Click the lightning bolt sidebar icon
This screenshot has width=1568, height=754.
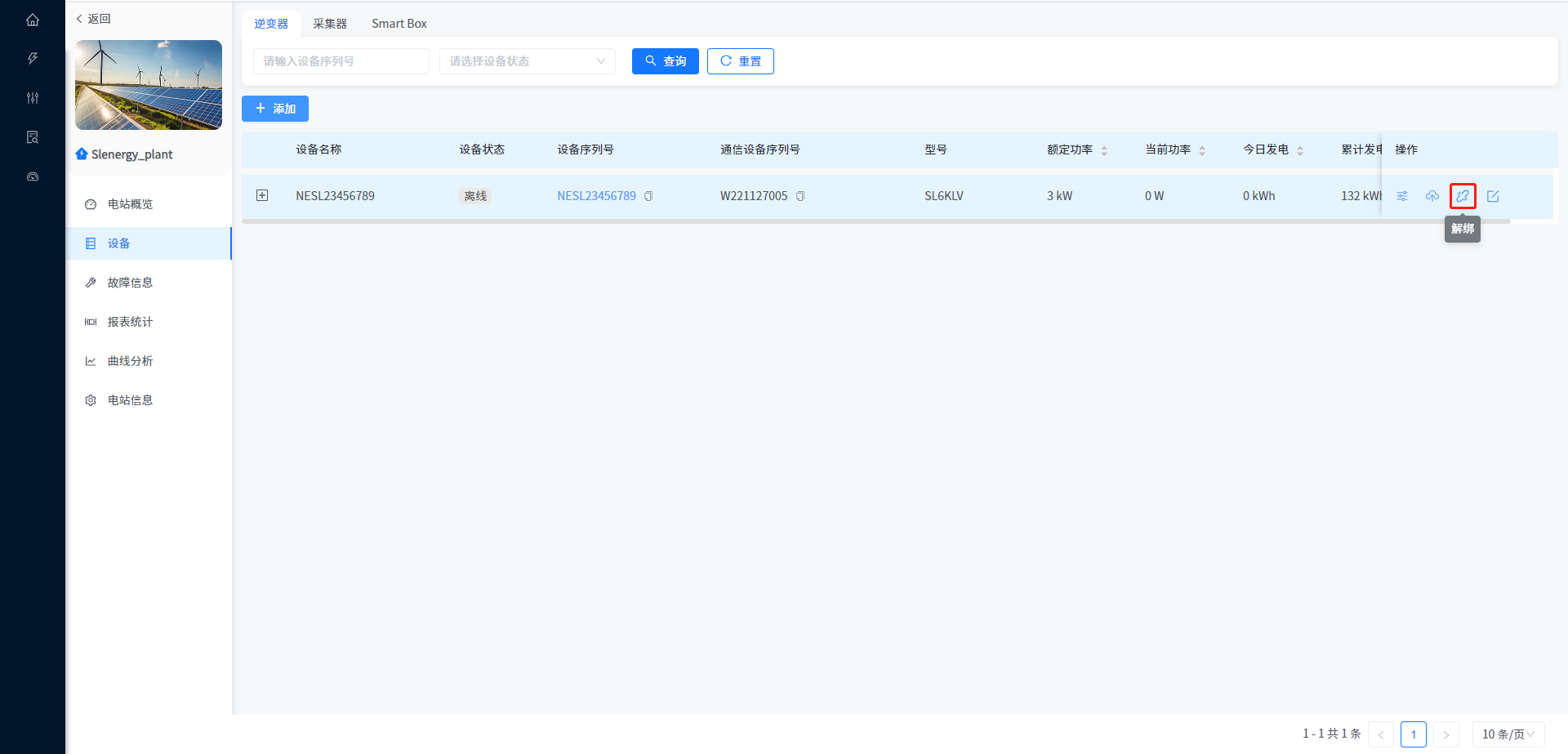(33, 59)
